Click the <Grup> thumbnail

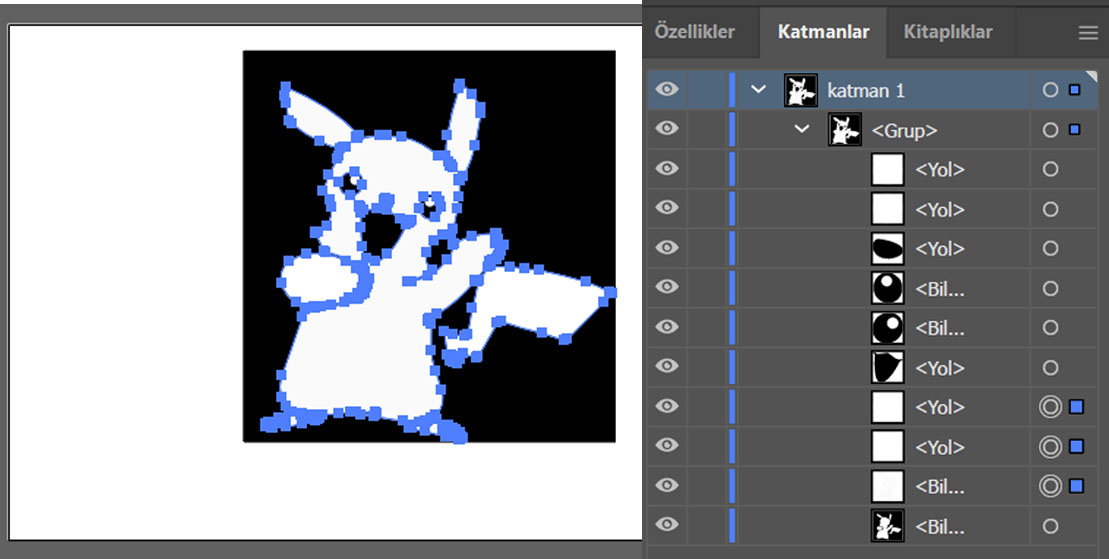844,129
